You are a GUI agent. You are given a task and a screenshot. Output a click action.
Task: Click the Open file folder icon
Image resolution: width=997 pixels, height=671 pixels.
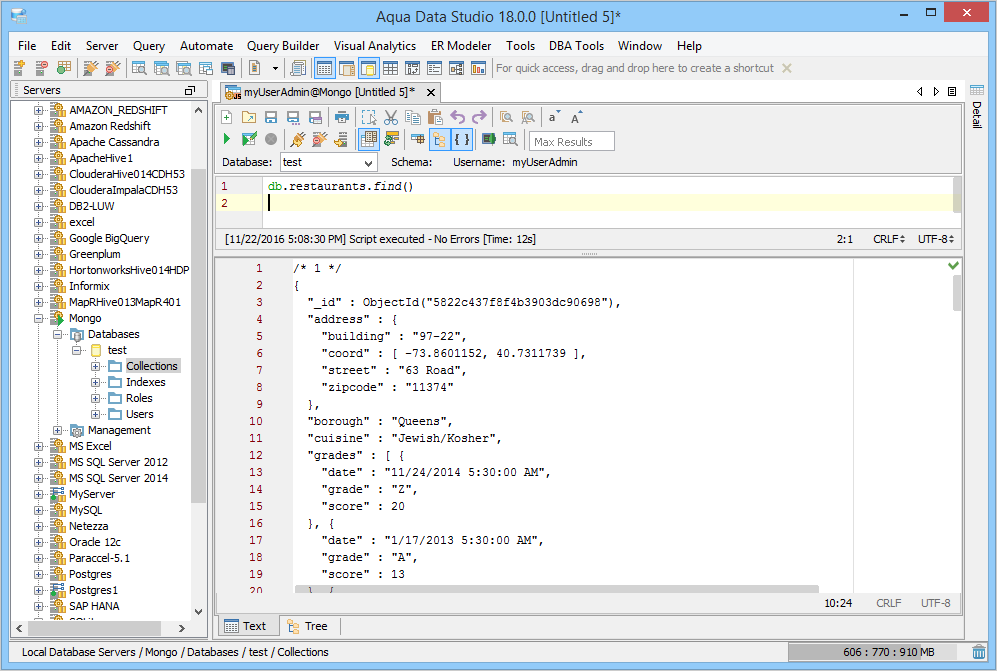[248, 118]
